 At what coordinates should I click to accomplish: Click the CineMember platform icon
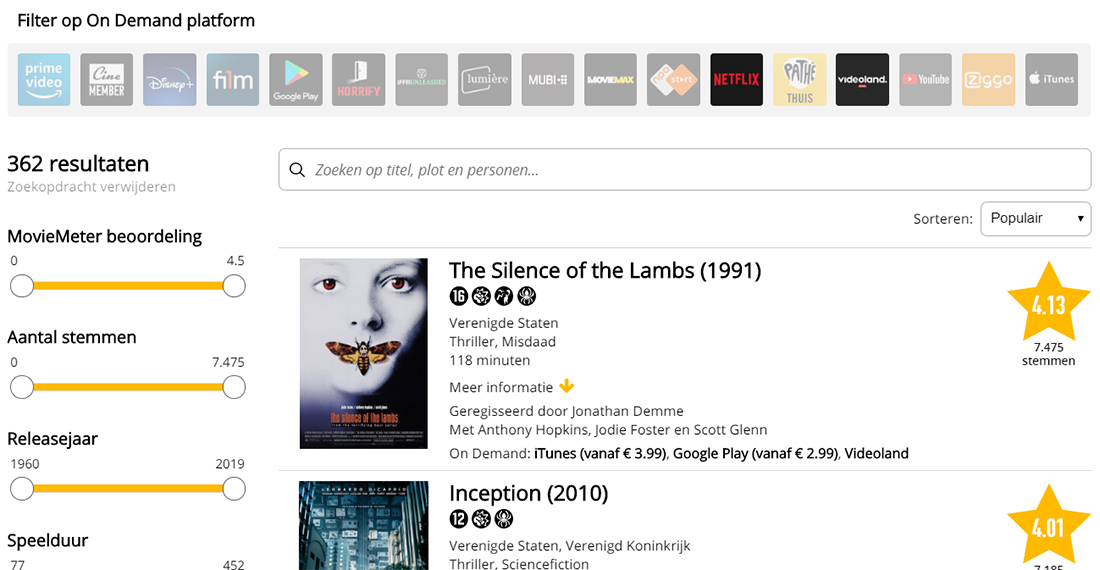tap(107, 80)
